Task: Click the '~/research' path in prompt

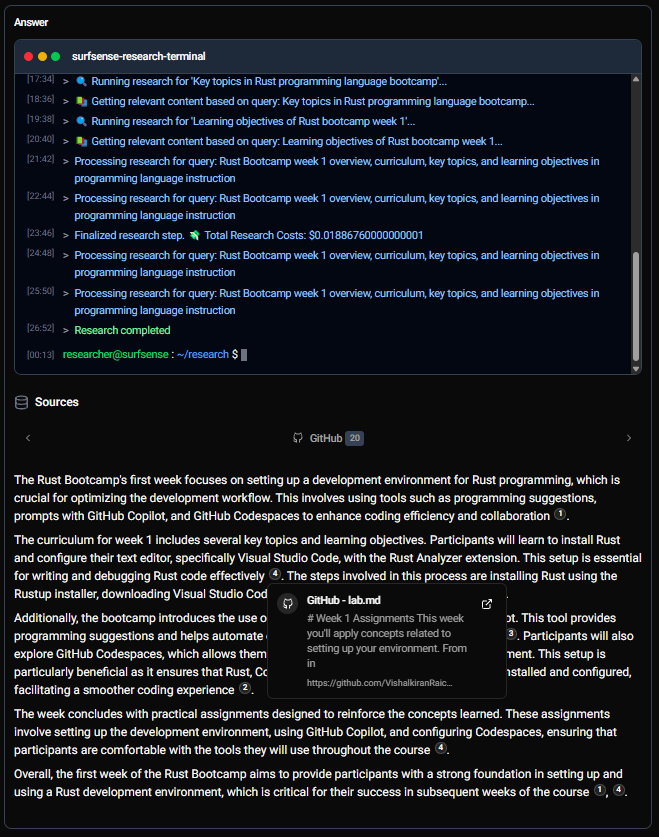Action: pyautogui.click(x=203, y=354)
